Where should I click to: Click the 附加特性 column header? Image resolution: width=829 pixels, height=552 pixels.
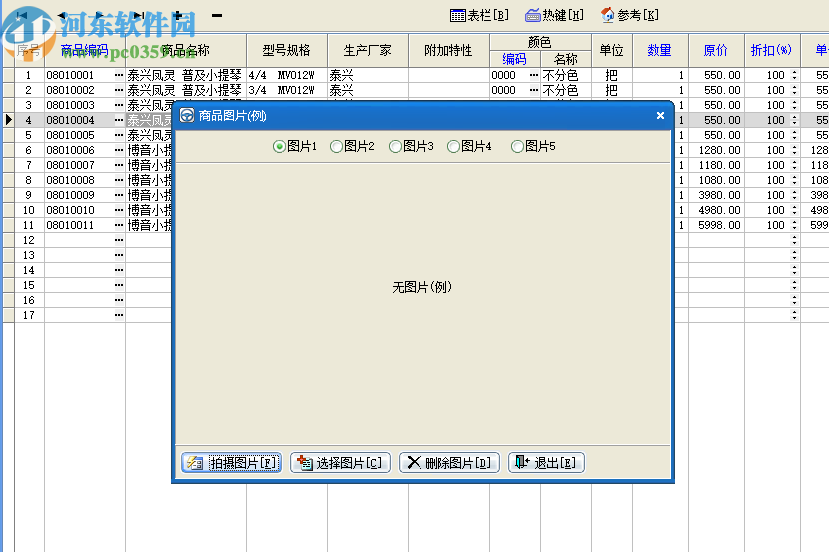[x=448, y=50]
